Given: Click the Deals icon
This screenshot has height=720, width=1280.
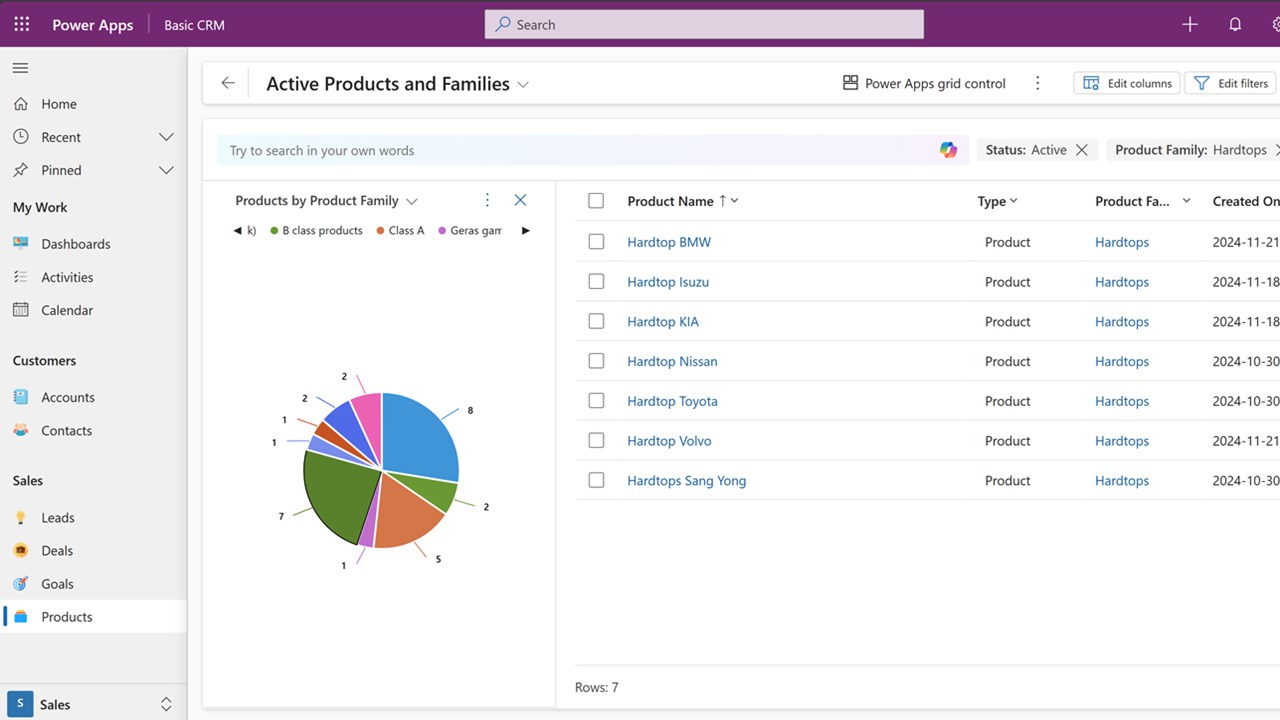Looking at the screenshot, I should [x=21, y=551].
